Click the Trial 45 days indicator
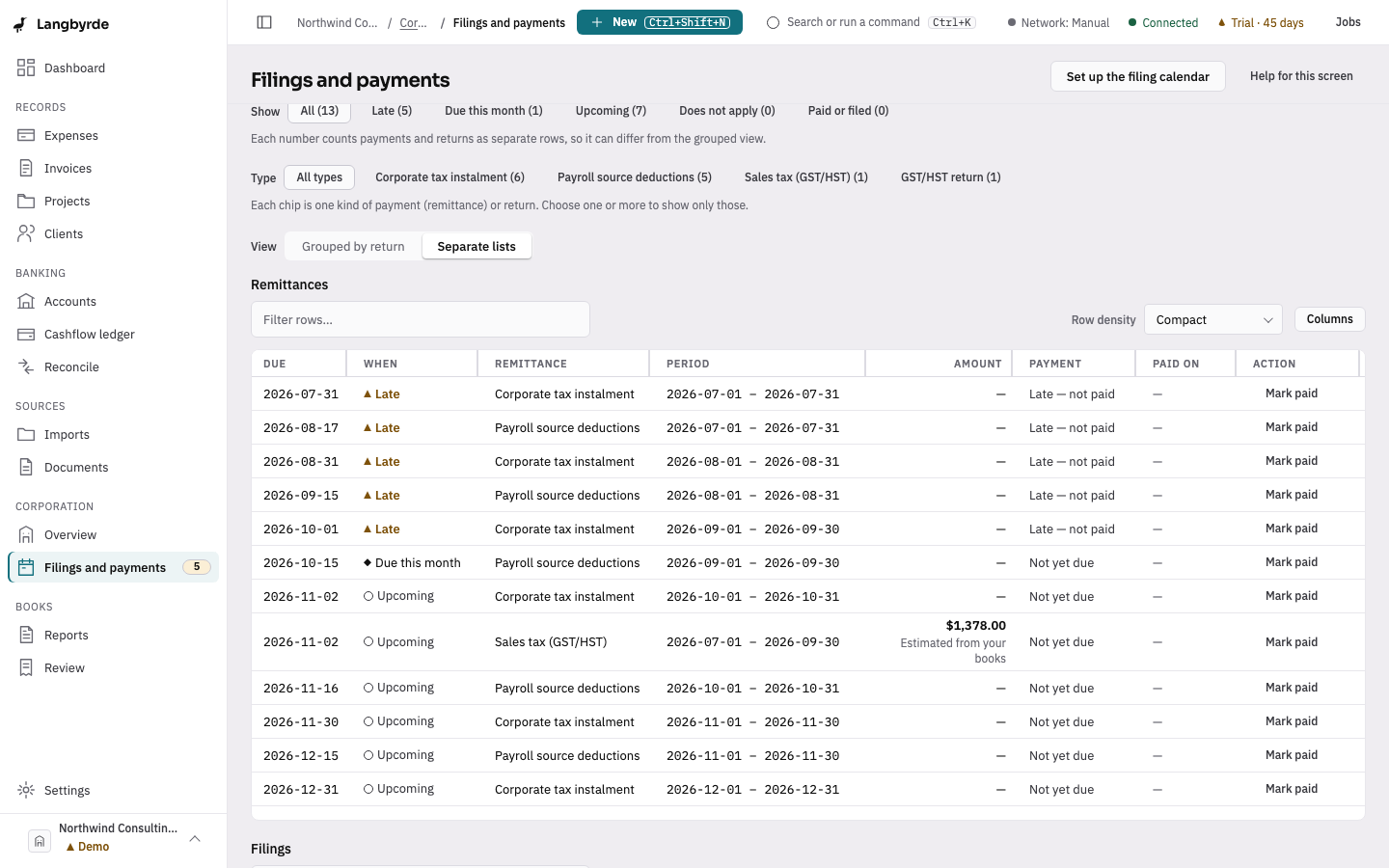The image size is (1389, 868). coord(1261,22)
